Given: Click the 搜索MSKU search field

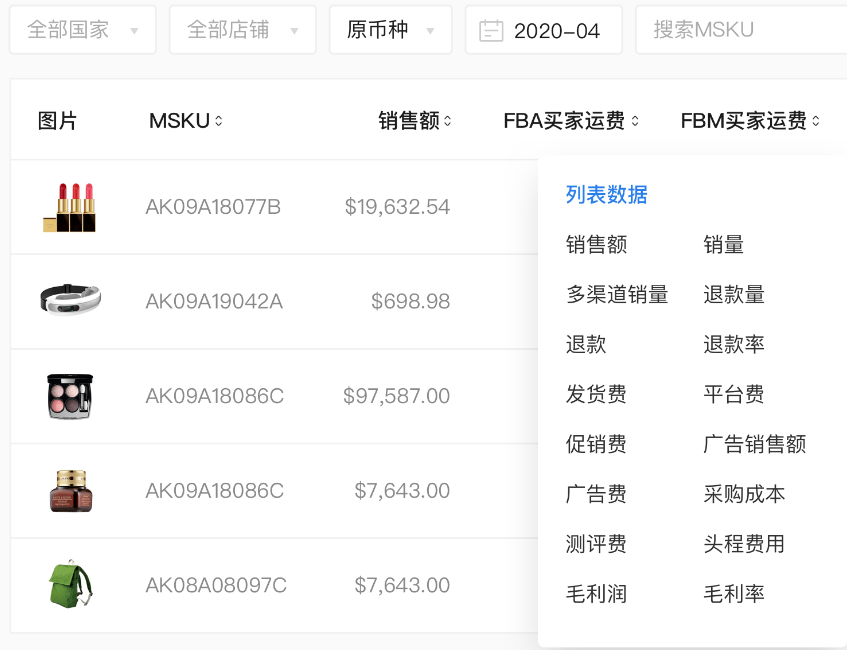Looking at the screenshot, I should pyautogui.click(x=740, y=30).
